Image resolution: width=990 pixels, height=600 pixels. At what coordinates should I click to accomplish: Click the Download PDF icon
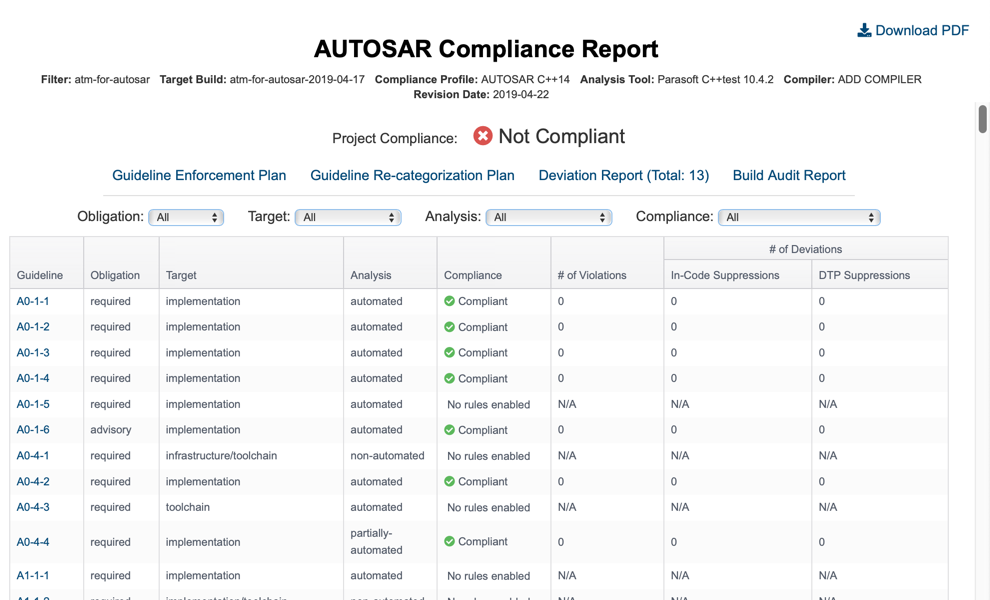click(864, 30)
